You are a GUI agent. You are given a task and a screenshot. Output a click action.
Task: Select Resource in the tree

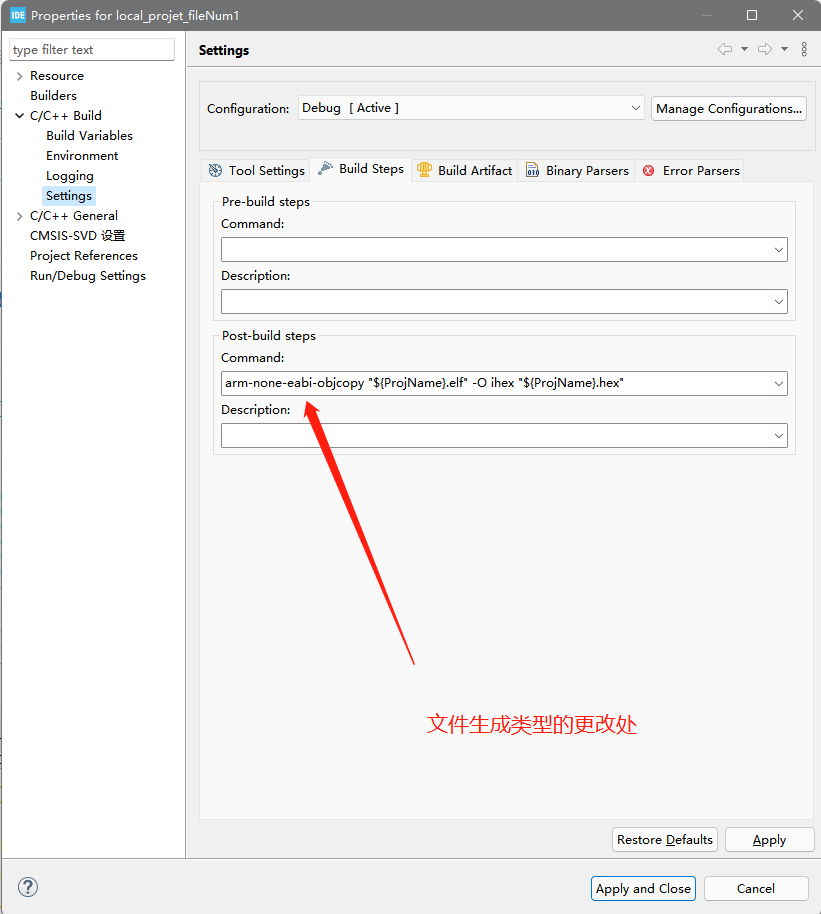click(57, 76)
